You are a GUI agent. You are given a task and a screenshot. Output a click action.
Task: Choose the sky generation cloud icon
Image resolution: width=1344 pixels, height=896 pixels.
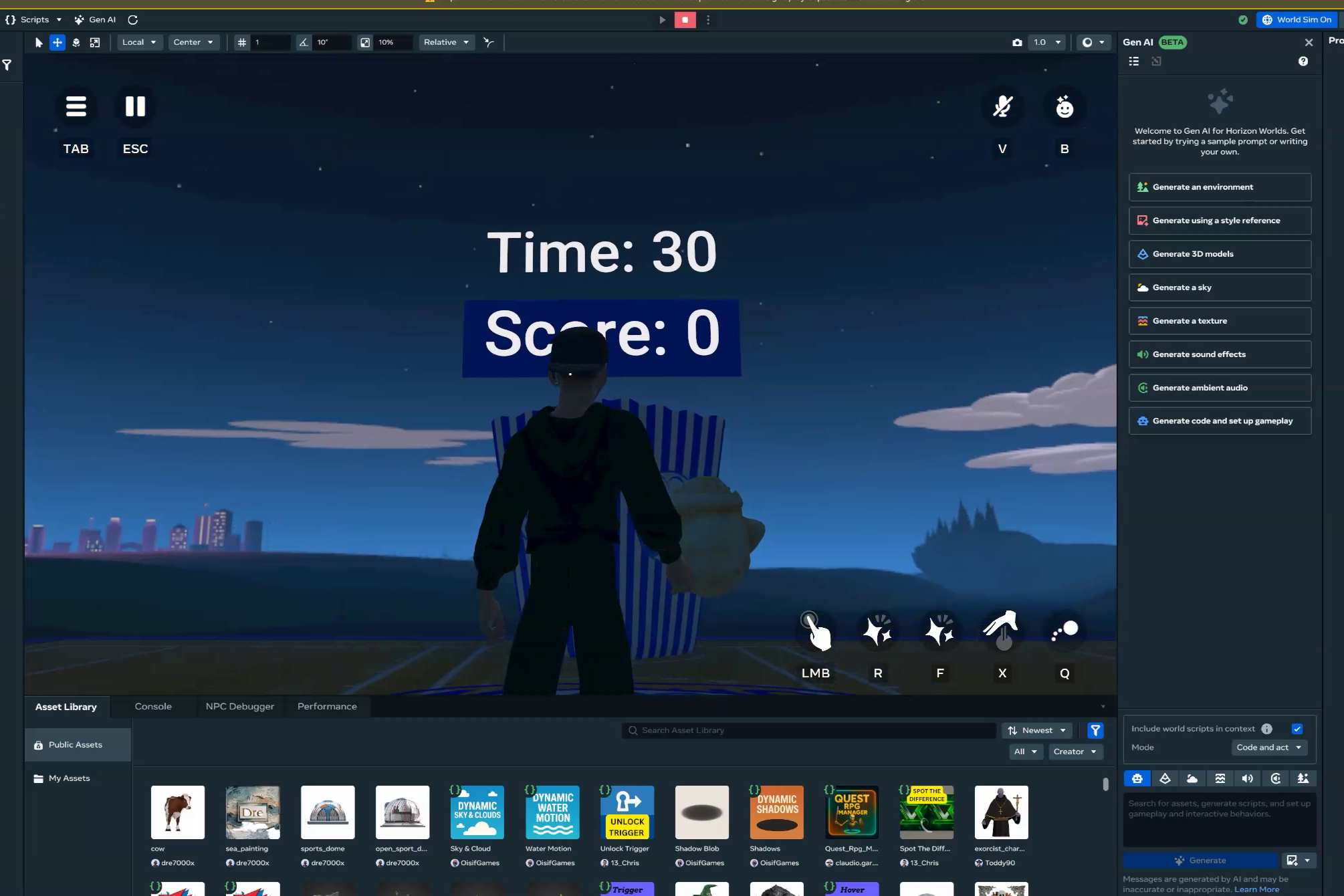click(1192, 778)
